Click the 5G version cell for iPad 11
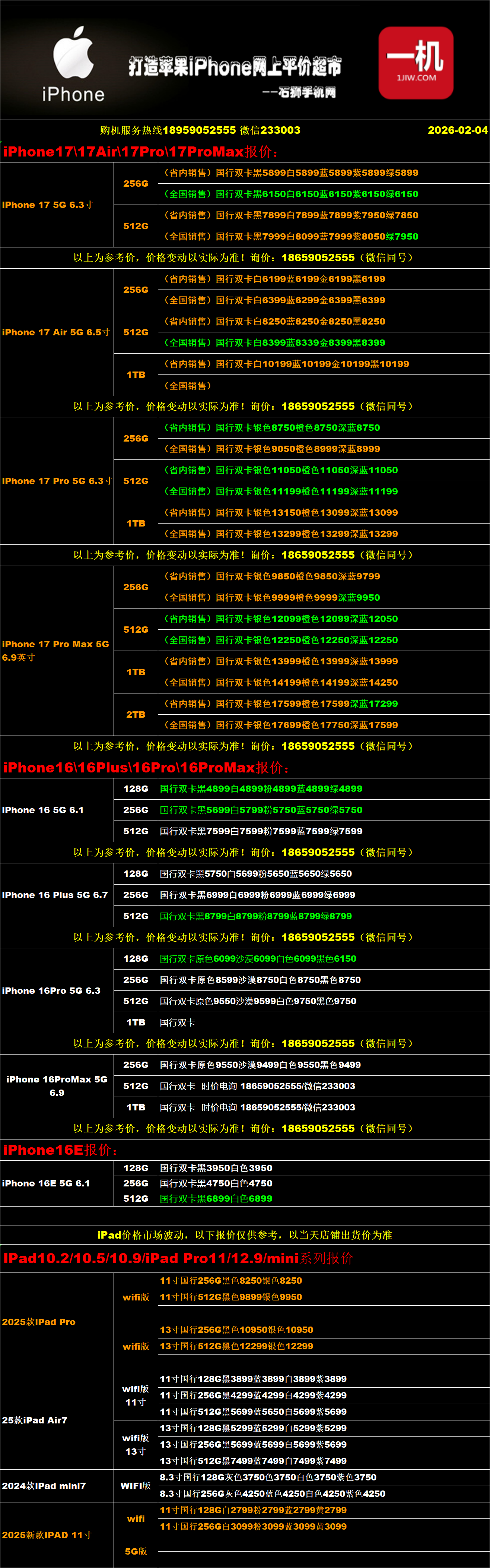This screenshot has width=490, height=1568. pos(136,1552)
